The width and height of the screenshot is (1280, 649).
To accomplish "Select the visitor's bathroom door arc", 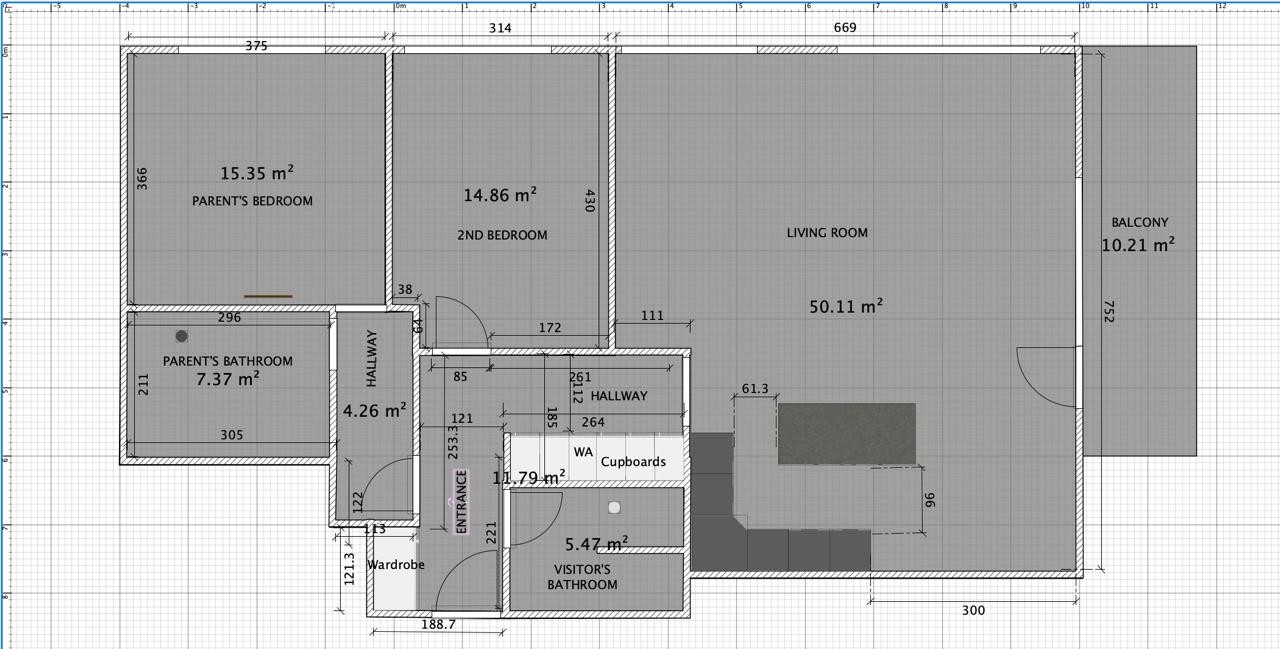I will (x=538, y=520).
